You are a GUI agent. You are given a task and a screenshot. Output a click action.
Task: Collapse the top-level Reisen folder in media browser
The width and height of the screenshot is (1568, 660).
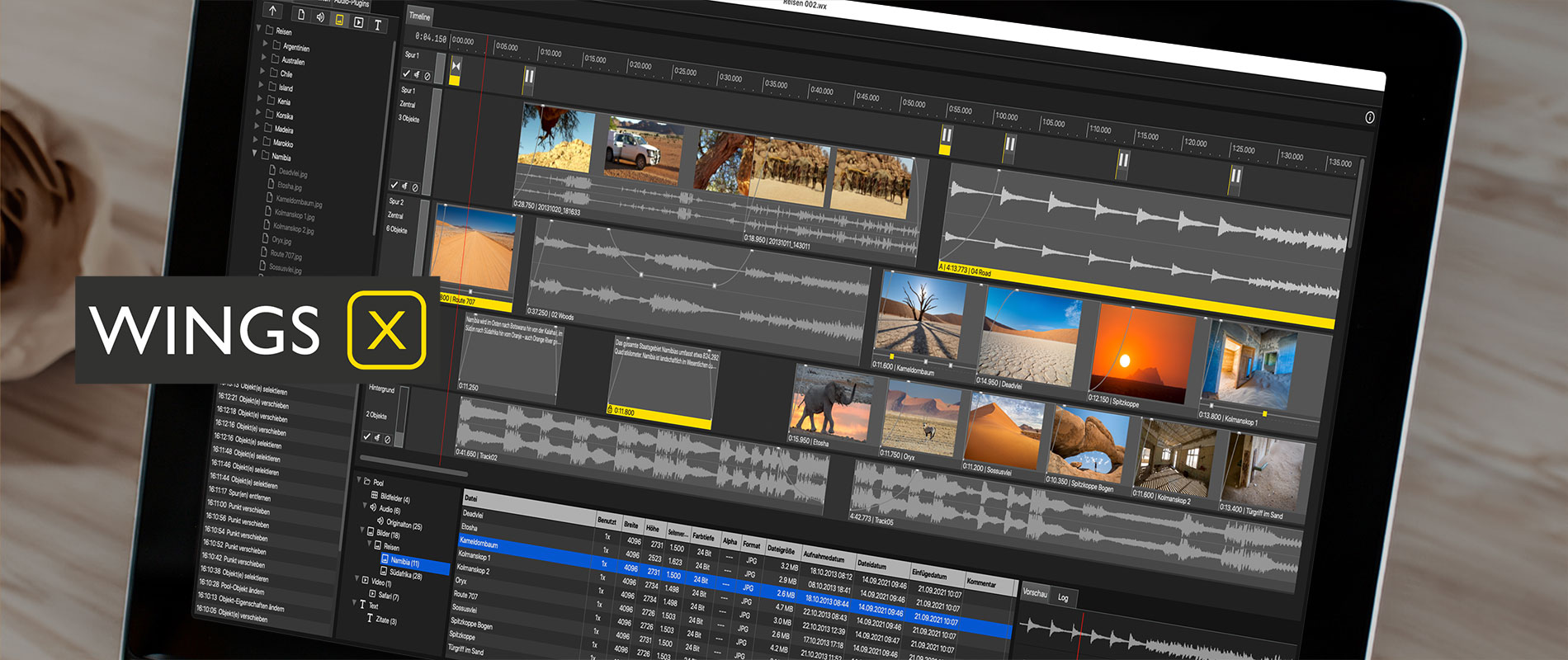tap(260, 28)
